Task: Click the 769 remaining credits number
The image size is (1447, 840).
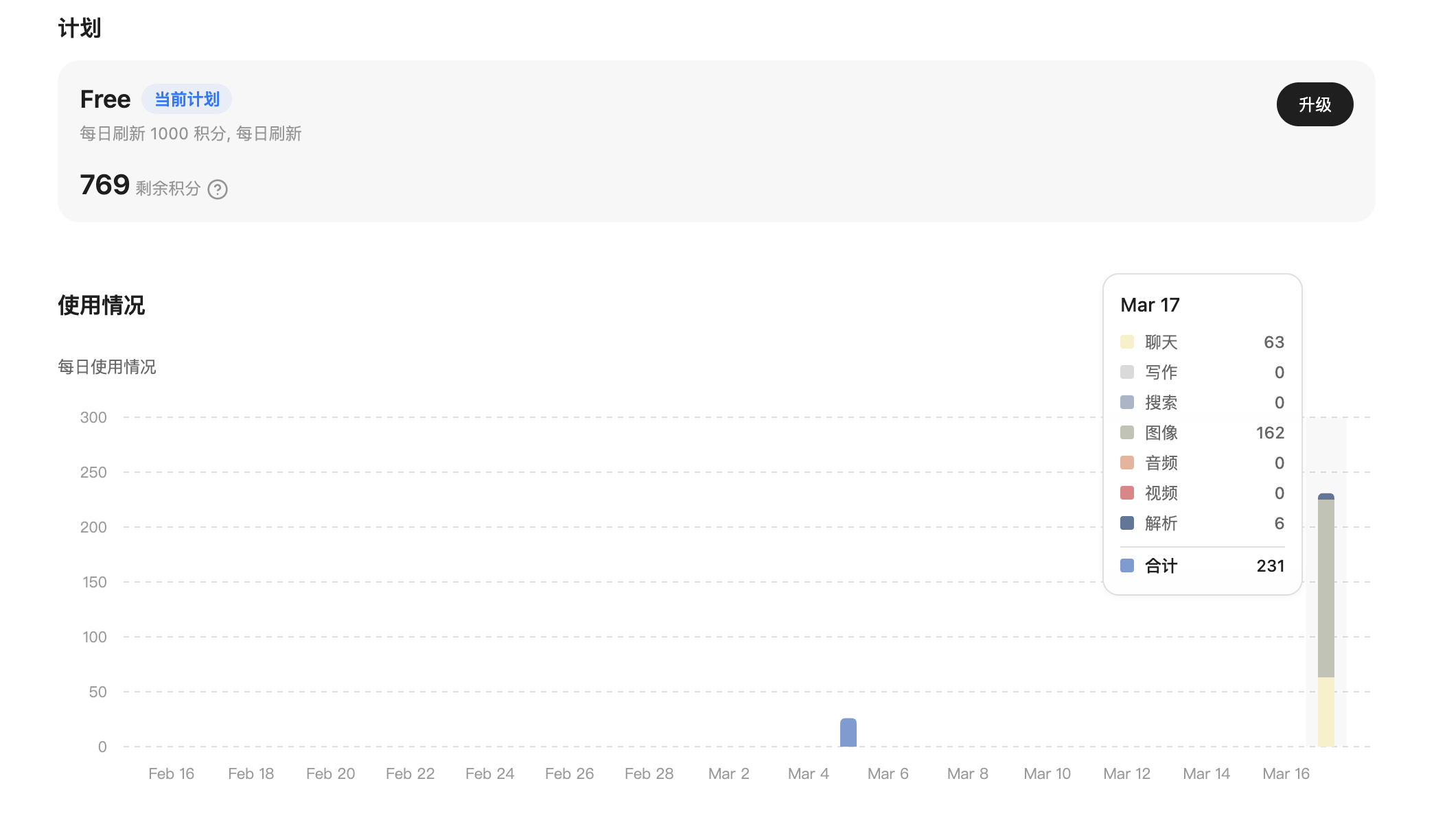Action: click(x=104, y=185)
